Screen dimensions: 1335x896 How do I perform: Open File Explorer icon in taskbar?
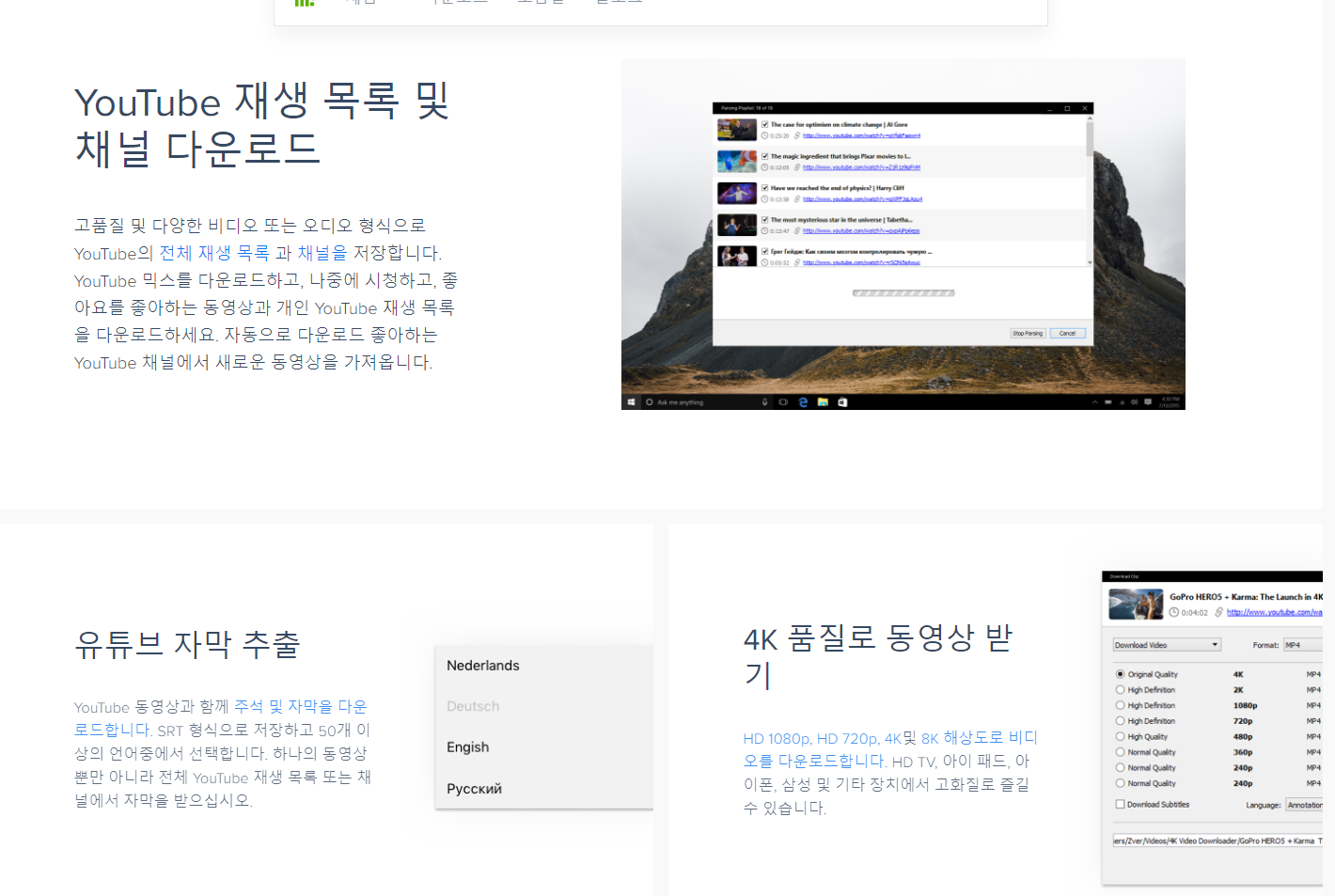pyautogui.click(x=823, y=402)
